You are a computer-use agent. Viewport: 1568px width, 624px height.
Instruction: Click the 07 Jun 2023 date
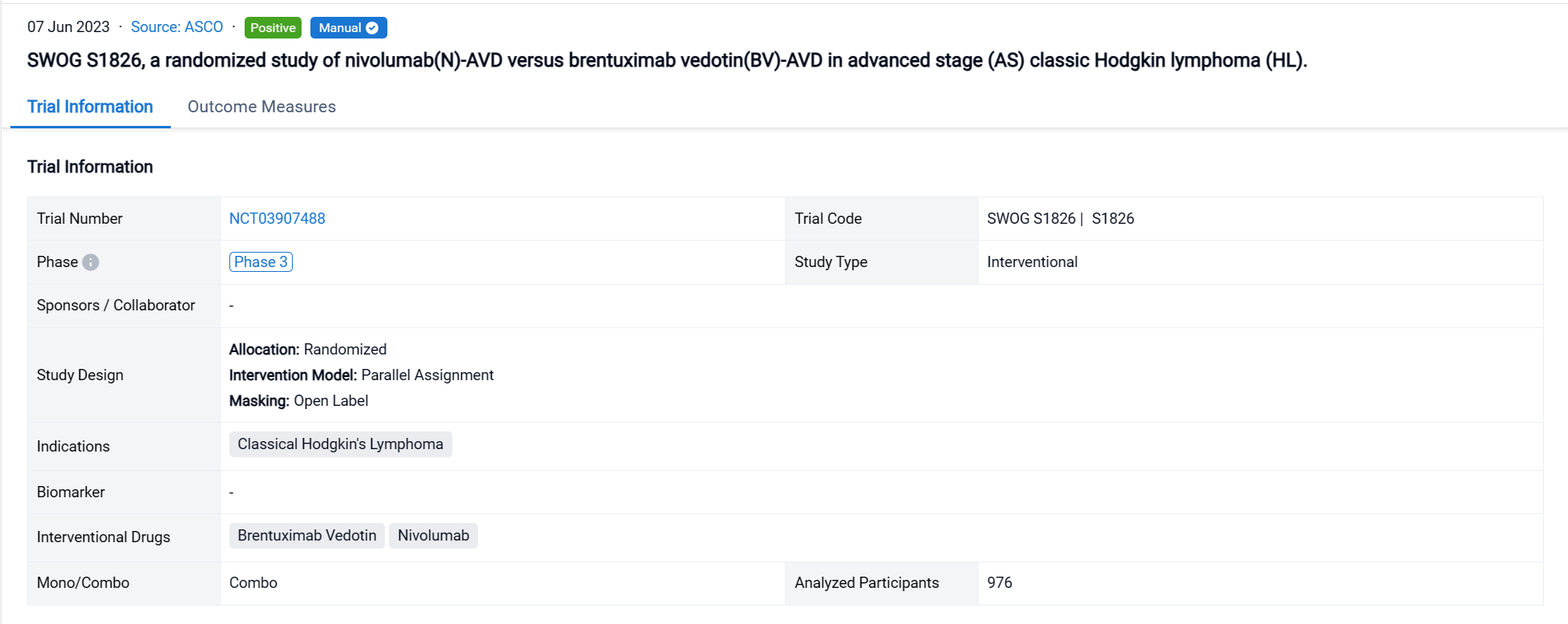tap(68, 27)
